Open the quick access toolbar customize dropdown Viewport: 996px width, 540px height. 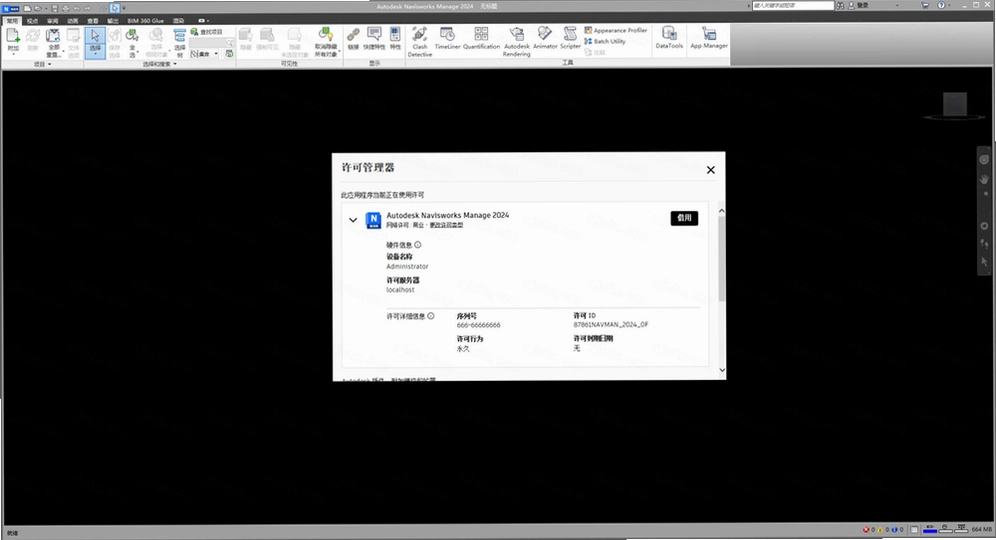(x=124, y=8)
